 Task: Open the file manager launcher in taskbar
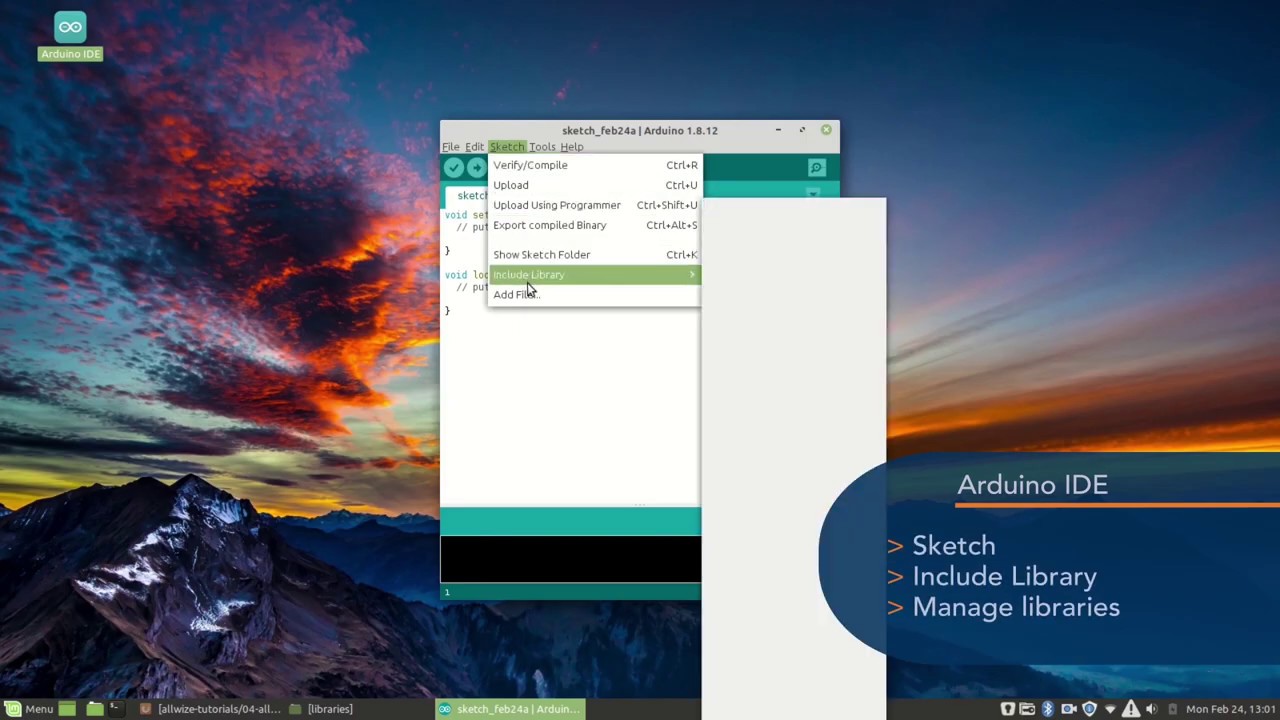pyautogui.click(x=94, y=709)
